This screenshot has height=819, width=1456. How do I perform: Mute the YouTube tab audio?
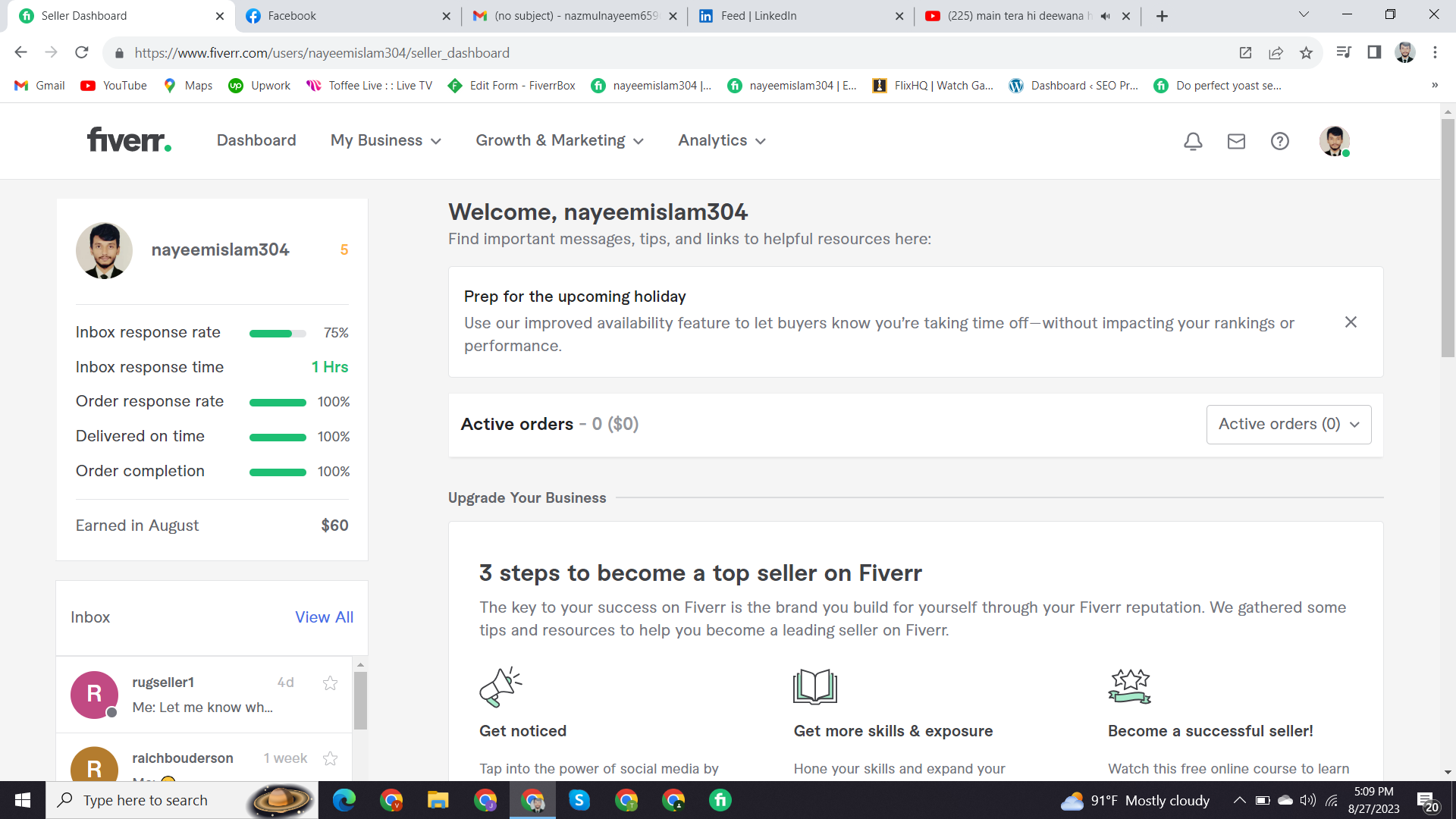coord(1106,16)
